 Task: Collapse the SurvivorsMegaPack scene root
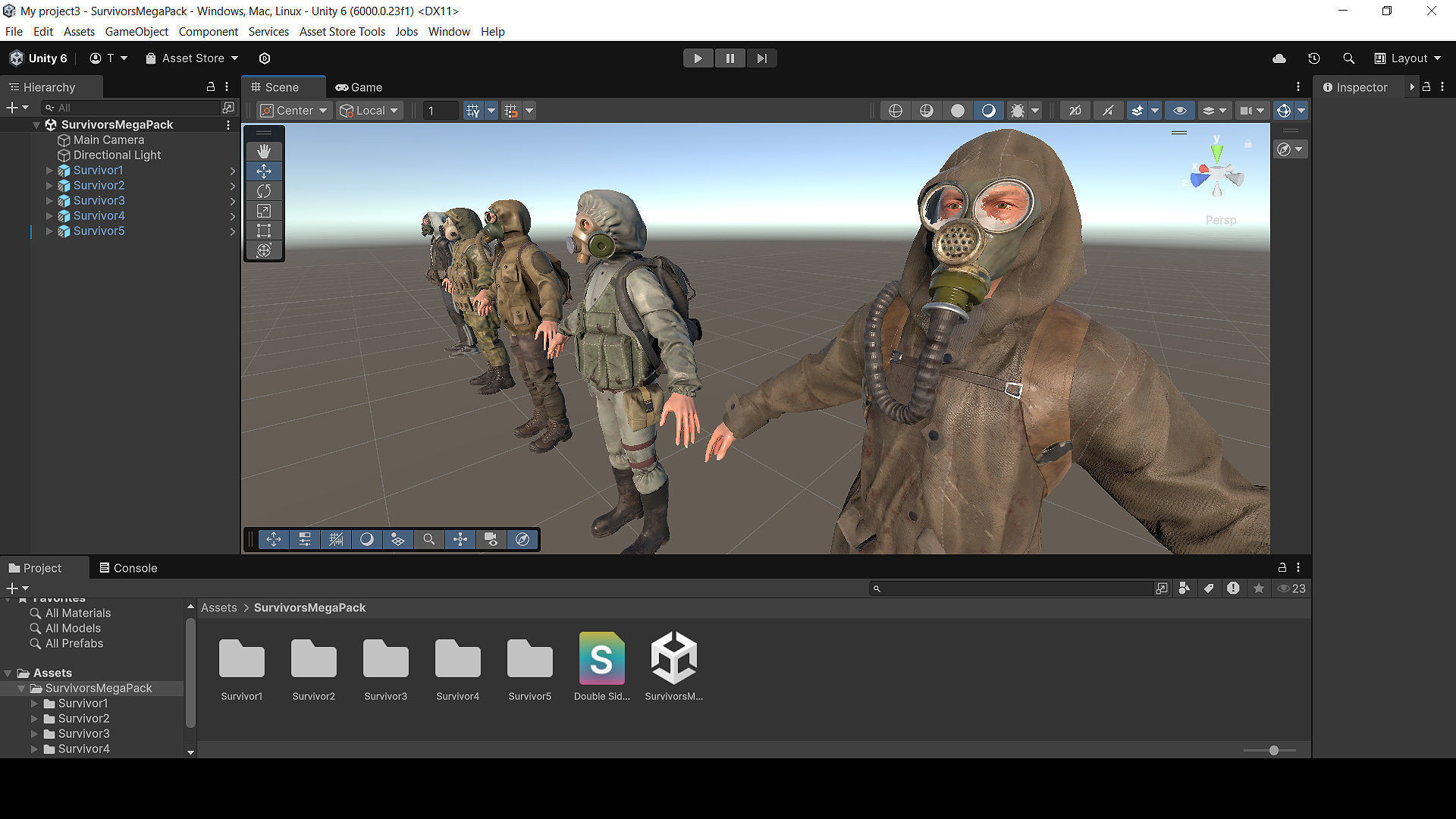[x=36, y=125]
